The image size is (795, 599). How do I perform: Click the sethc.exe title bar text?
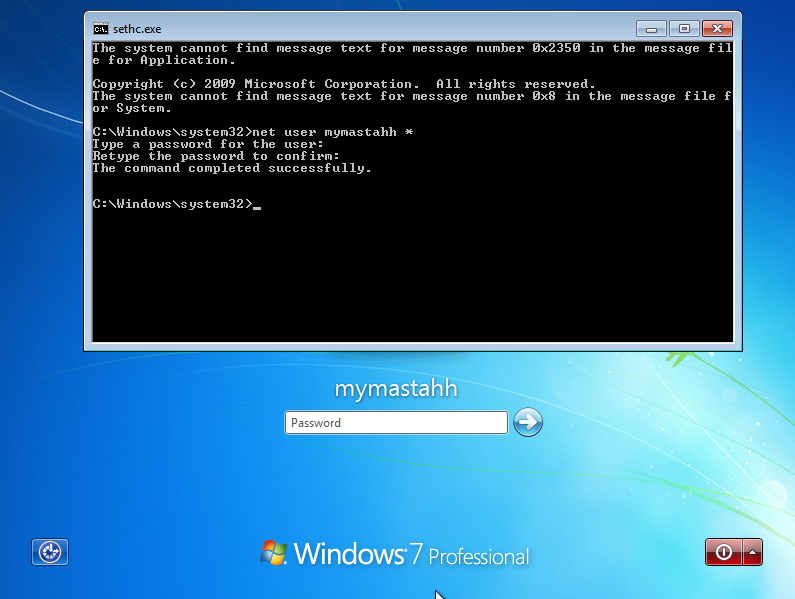137,29
